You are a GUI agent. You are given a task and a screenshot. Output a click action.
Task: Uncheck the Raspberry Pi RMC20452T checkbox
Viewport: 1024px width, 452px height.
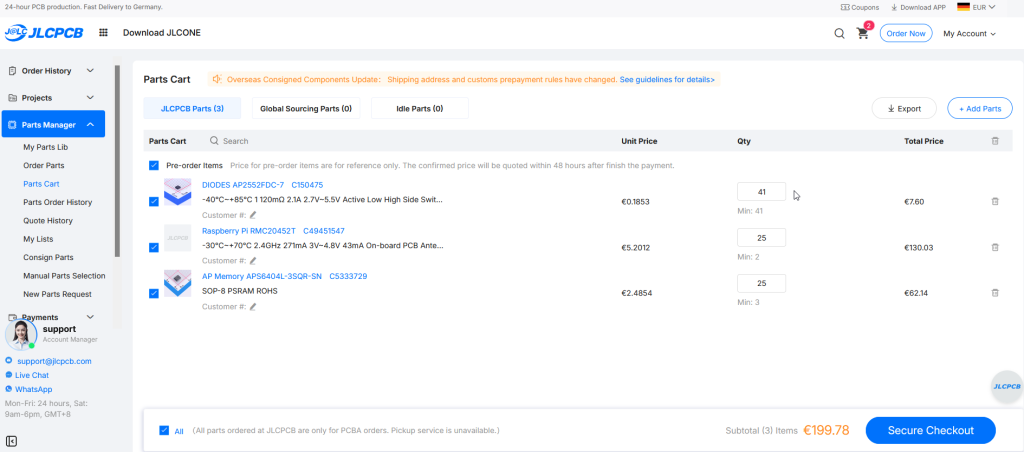(153, 248)
